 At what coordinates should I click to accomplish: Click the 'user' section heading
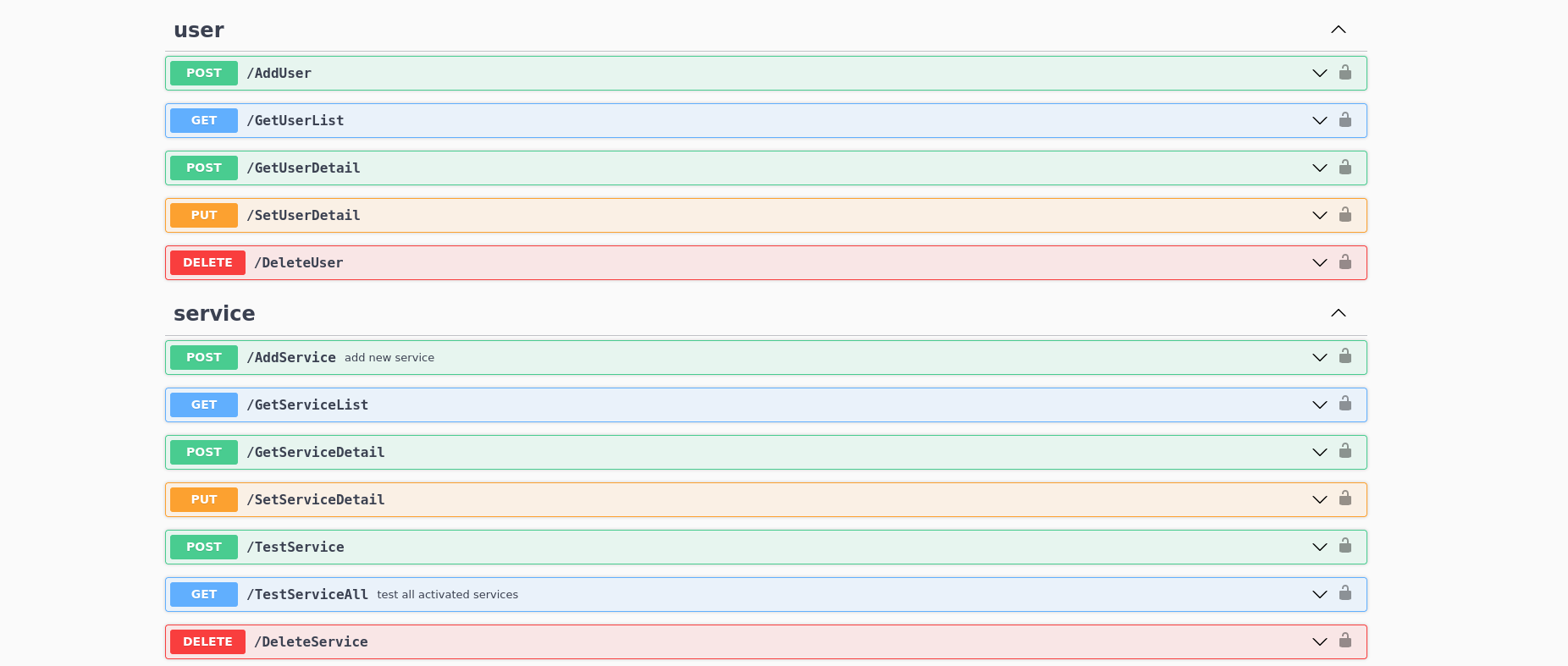[x=199, y=30]
